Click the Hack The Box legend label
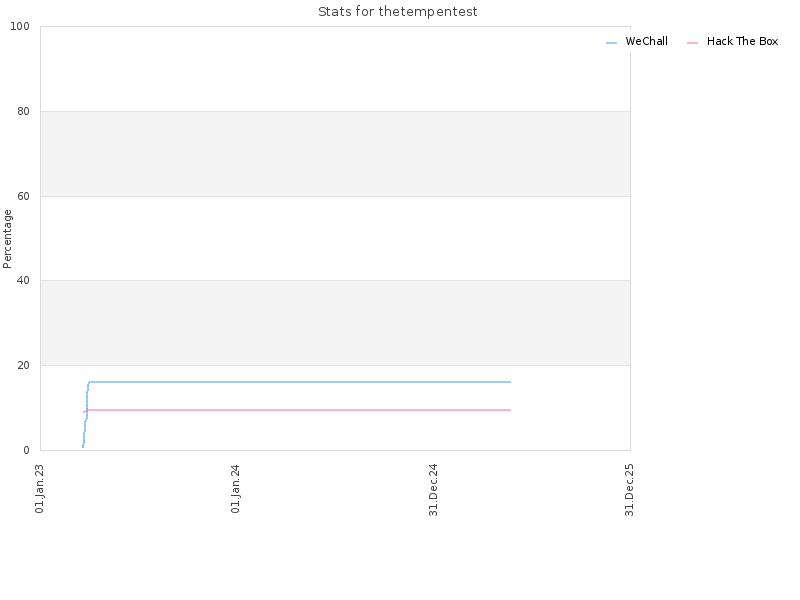Viewport: 800px width, 600px height. click(742, 41)
